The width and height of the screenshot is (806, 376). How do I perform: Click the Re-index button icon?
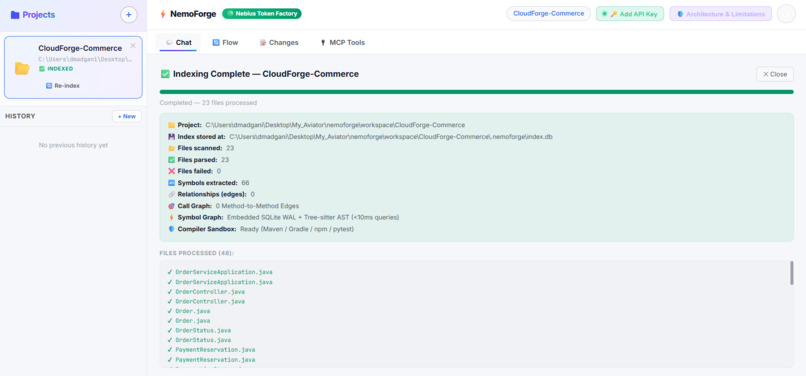click(49, 86)
